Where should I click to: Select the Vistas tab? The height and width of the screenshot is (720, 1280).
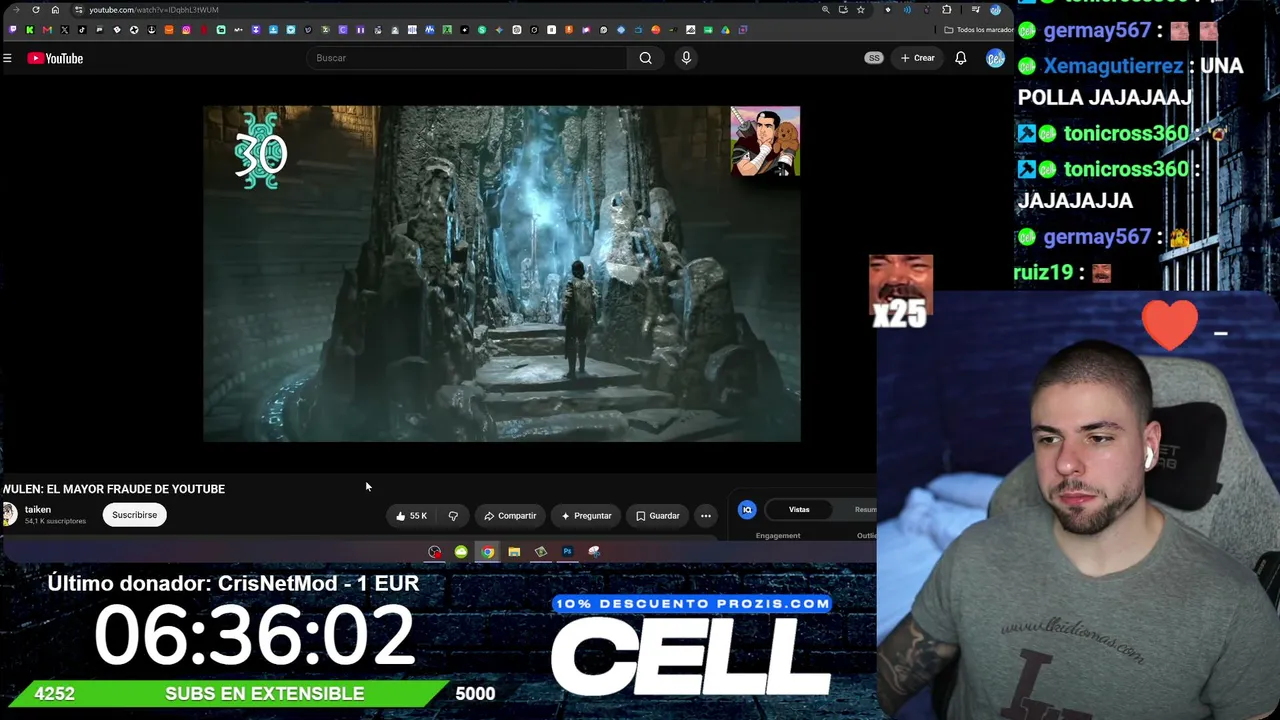[799, 510]
